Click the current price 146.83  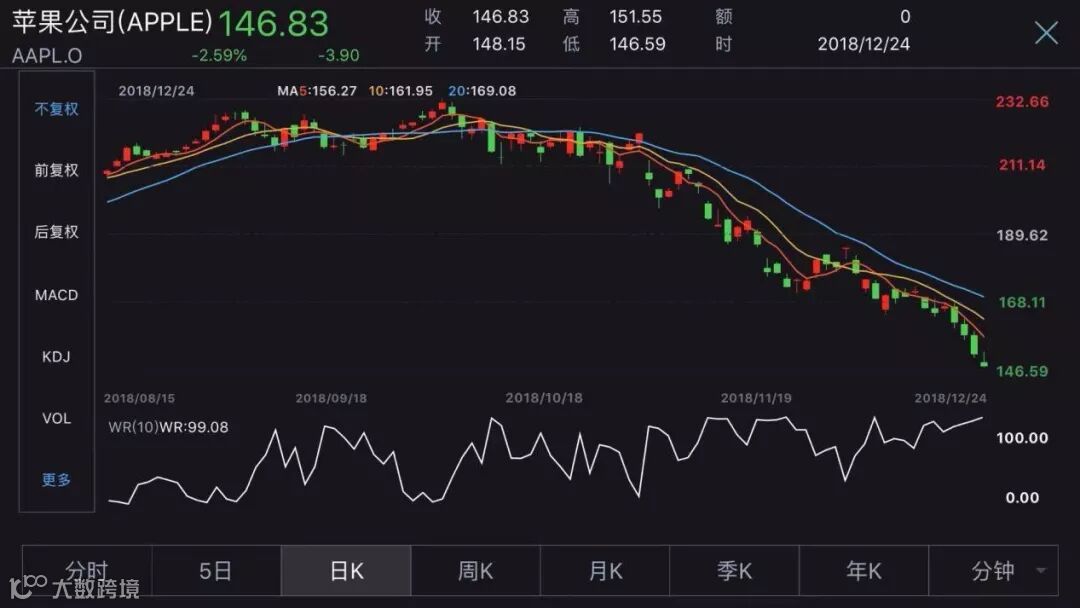pyautogui.click(x=273, y=23)
